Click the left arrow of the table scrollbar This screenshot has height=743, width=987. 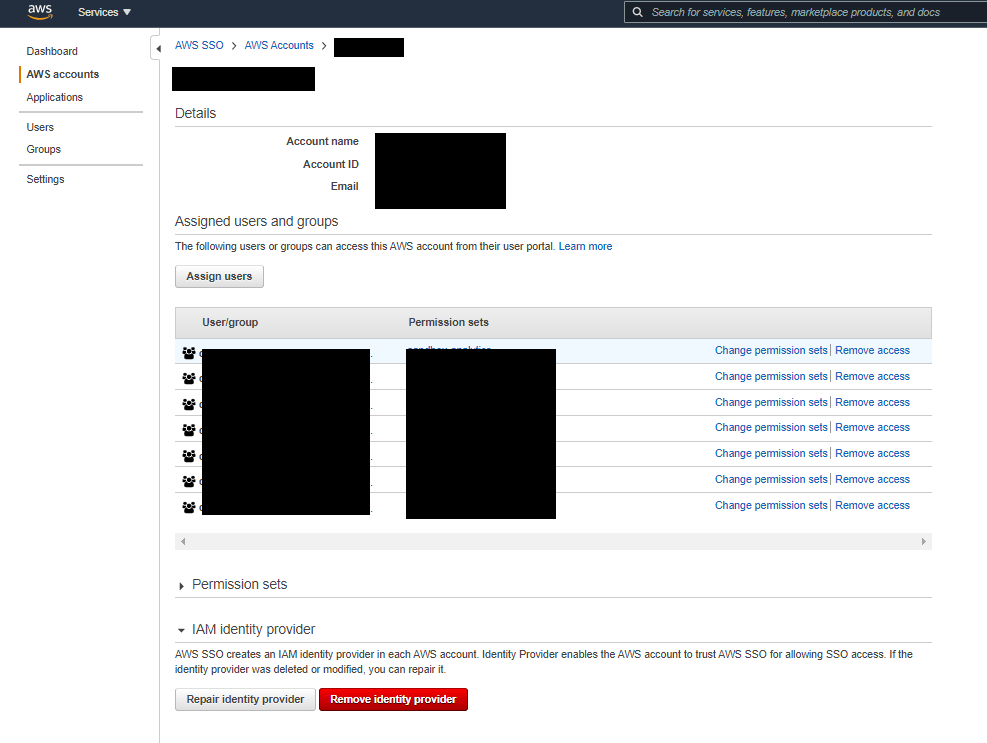tap(182, 540)
